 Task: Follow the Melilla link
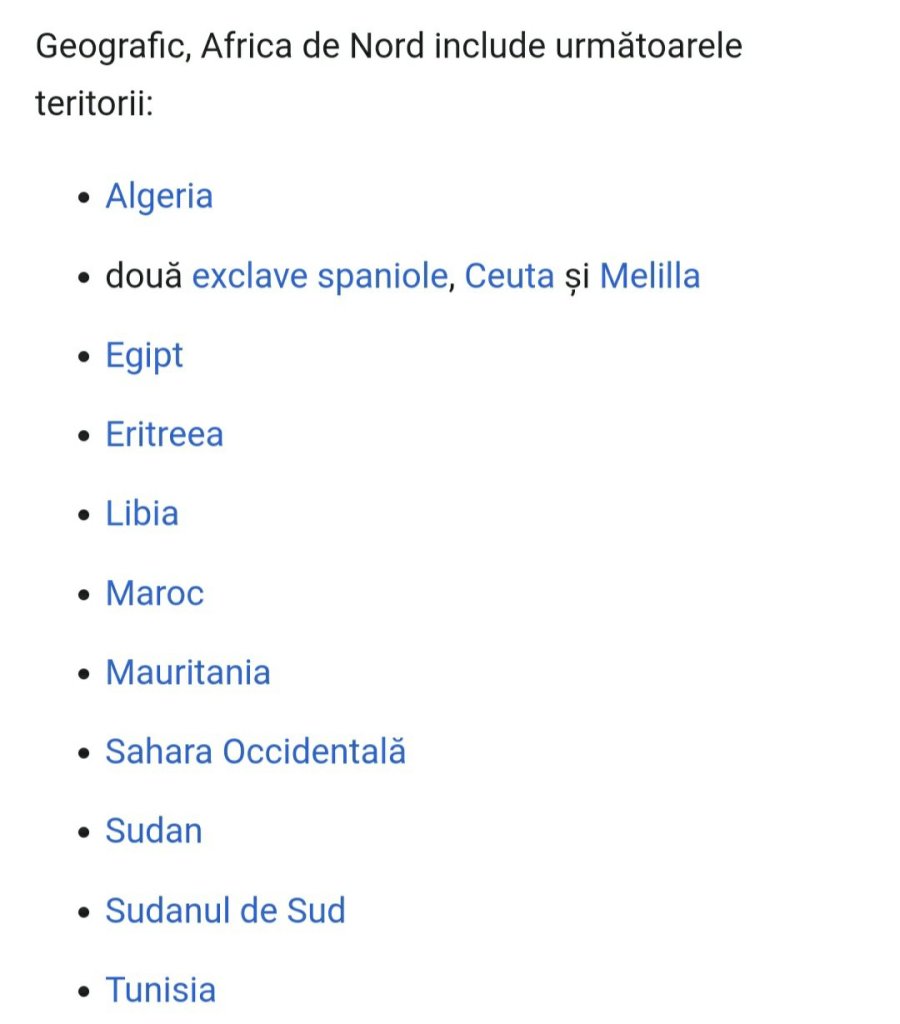pos(649,275)
